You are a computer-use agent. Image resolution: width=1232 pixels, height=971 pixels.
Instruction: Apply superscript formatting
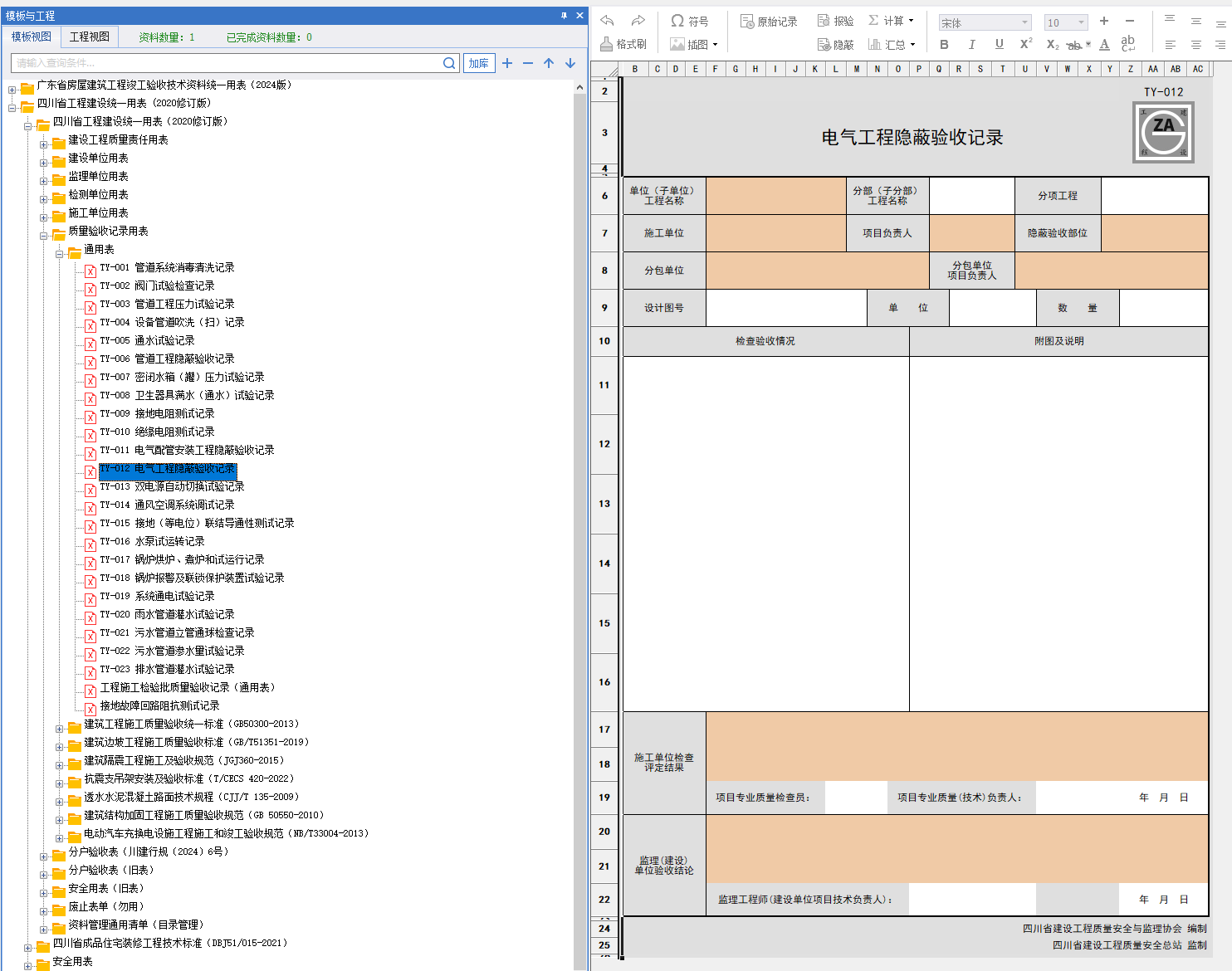1026,44
